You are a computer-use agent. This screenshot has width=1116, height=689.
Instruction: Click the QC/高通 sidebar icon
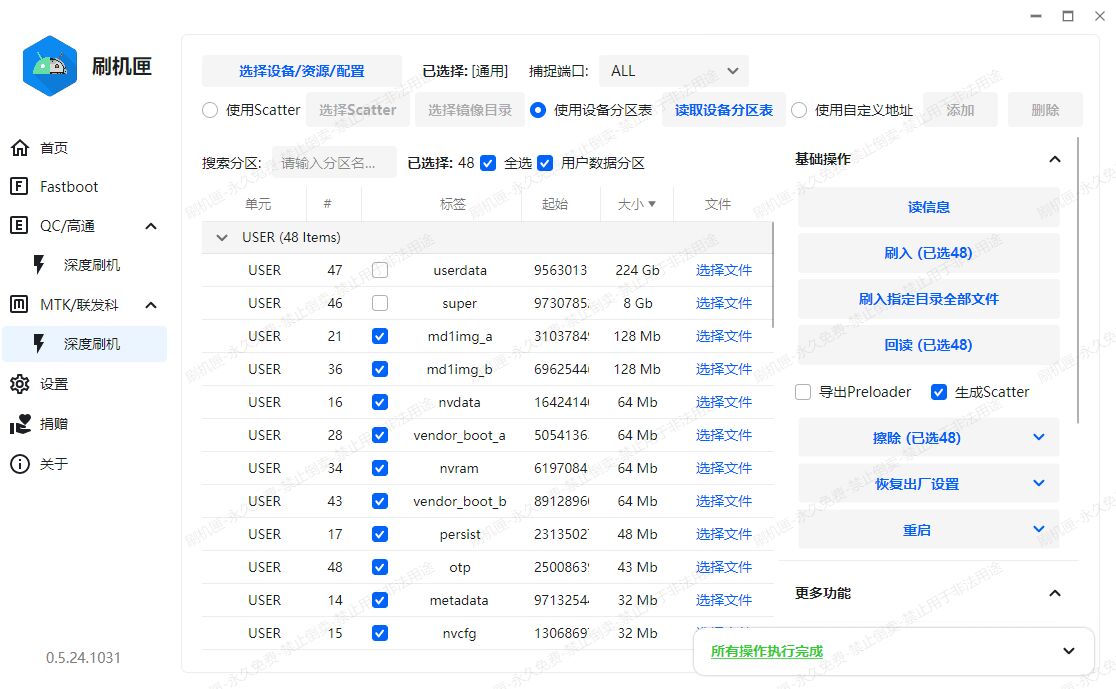[x=19, y=226]
